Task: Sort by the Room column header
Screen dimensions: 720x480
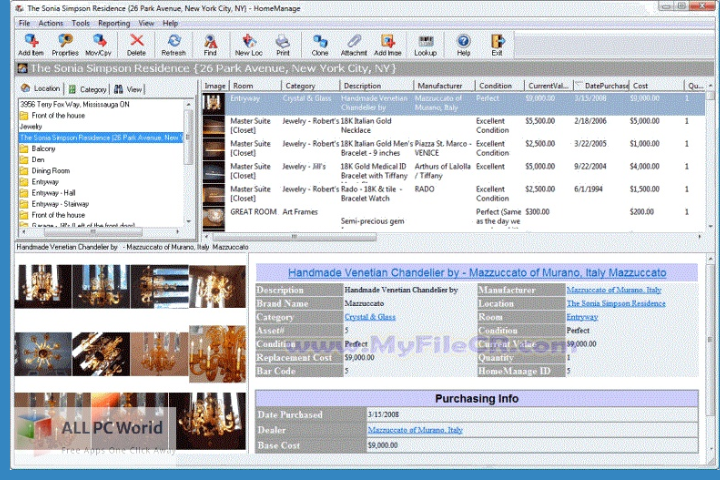Action: [255, 85]
